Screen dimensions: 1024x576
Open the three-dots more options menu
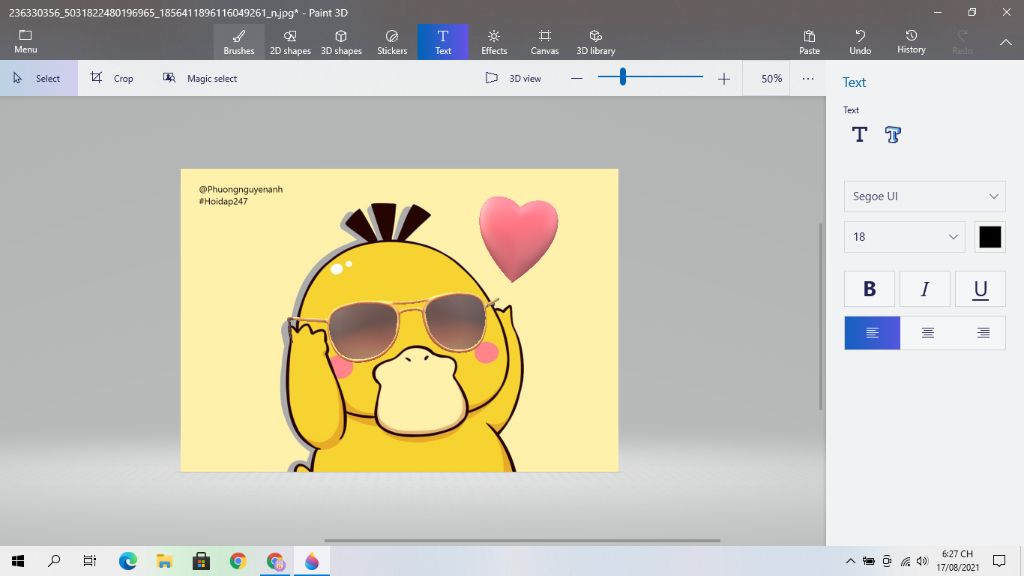click(808, 78)
